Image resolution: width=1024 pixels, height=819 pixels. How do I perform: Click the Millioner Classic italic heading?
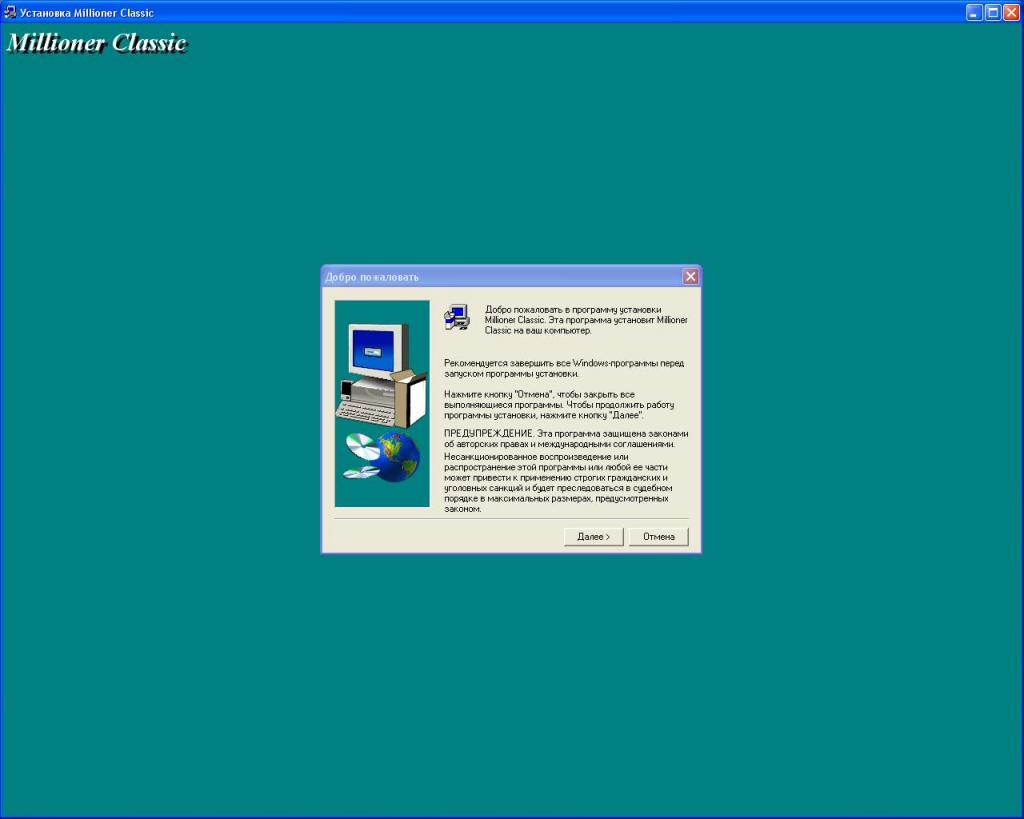pyautogui.click(x=97, y=43)
